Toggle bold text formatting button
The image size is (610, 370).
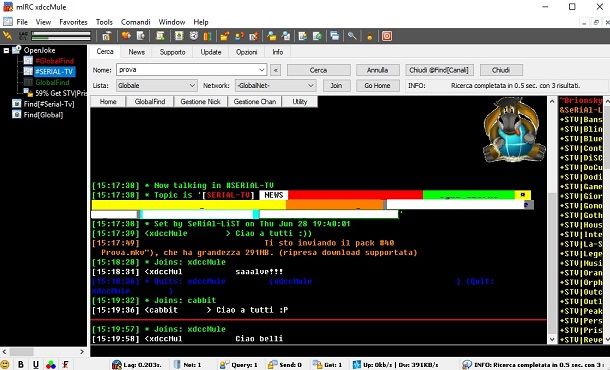[x=21, y=365]
